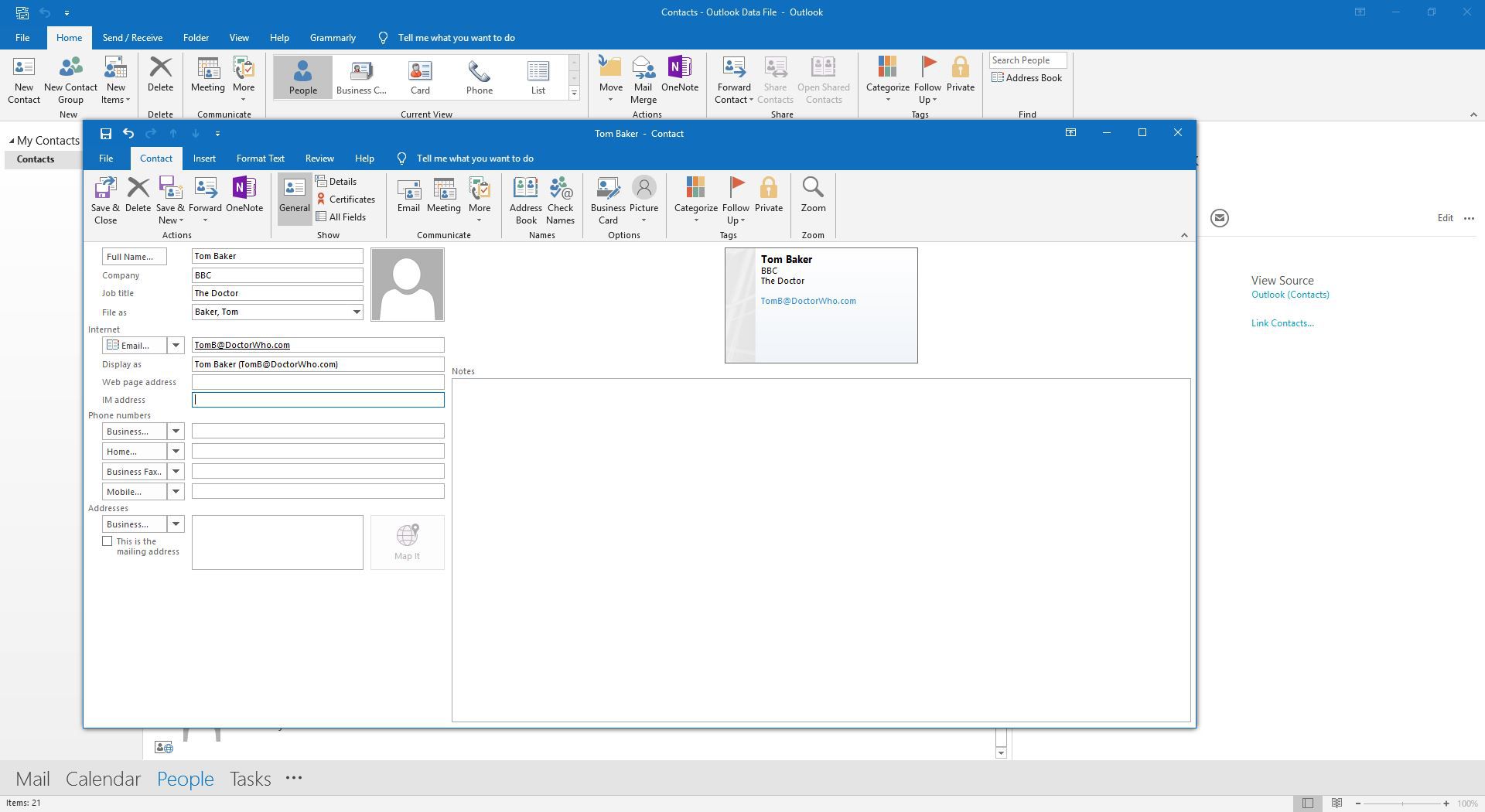Click the contact photo placeholder
This screenshot has height=812, width=1485.
[408, 285]
